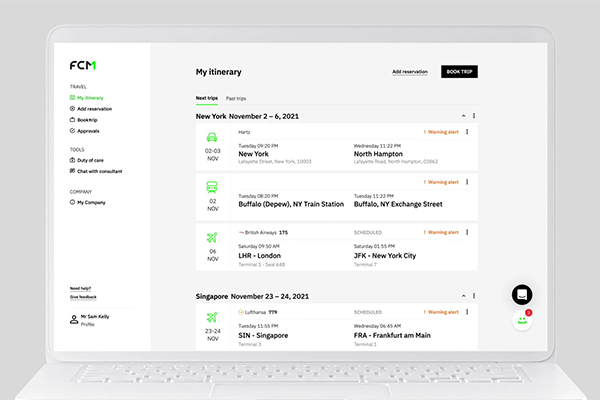Open Warning alert on Lufthansa flight
Viewport: 600px width, 400px height.
(x=441, y=312)
